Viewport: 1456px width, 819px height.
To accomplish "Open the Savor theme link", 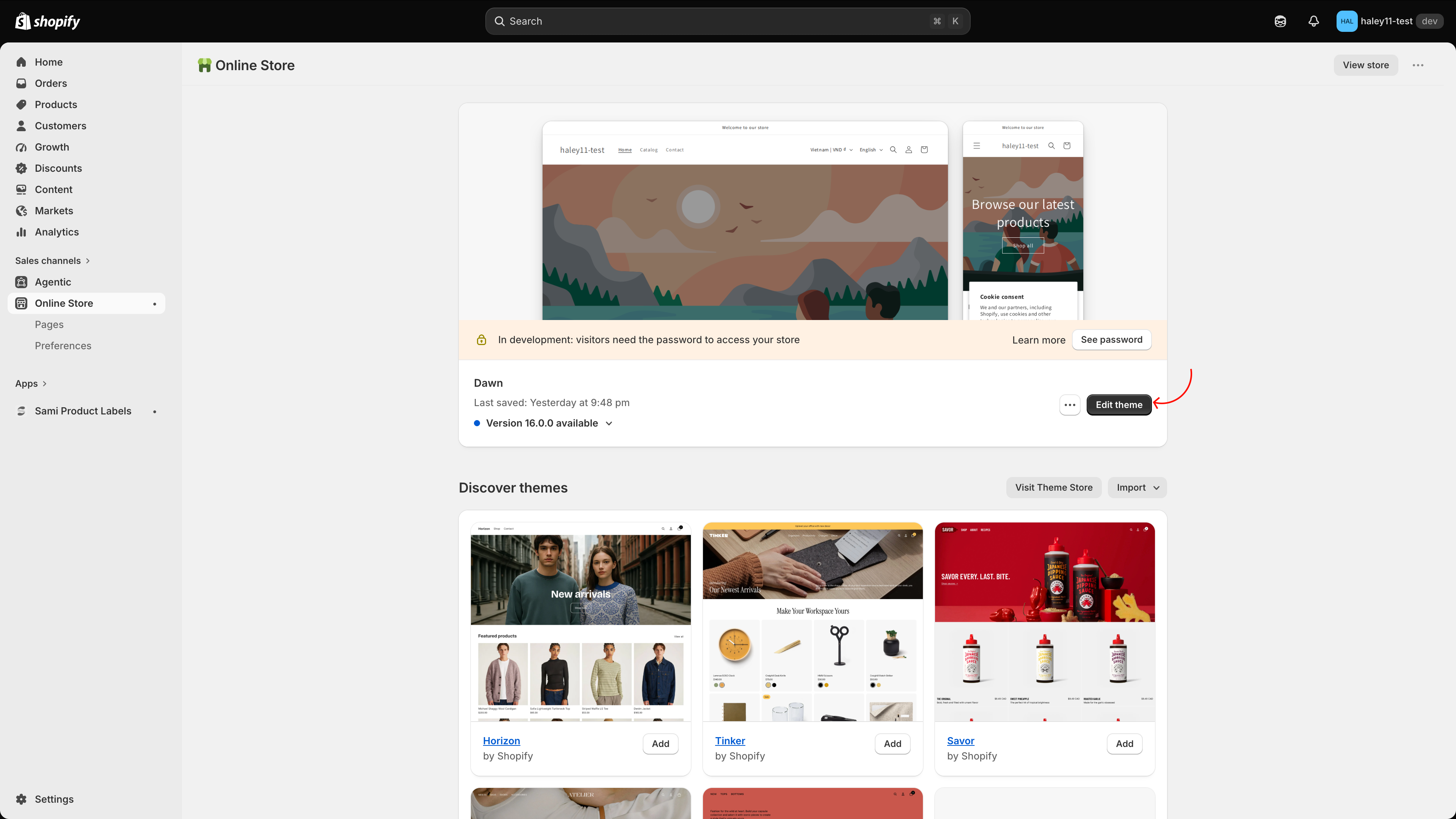I will tap(960, 741).
